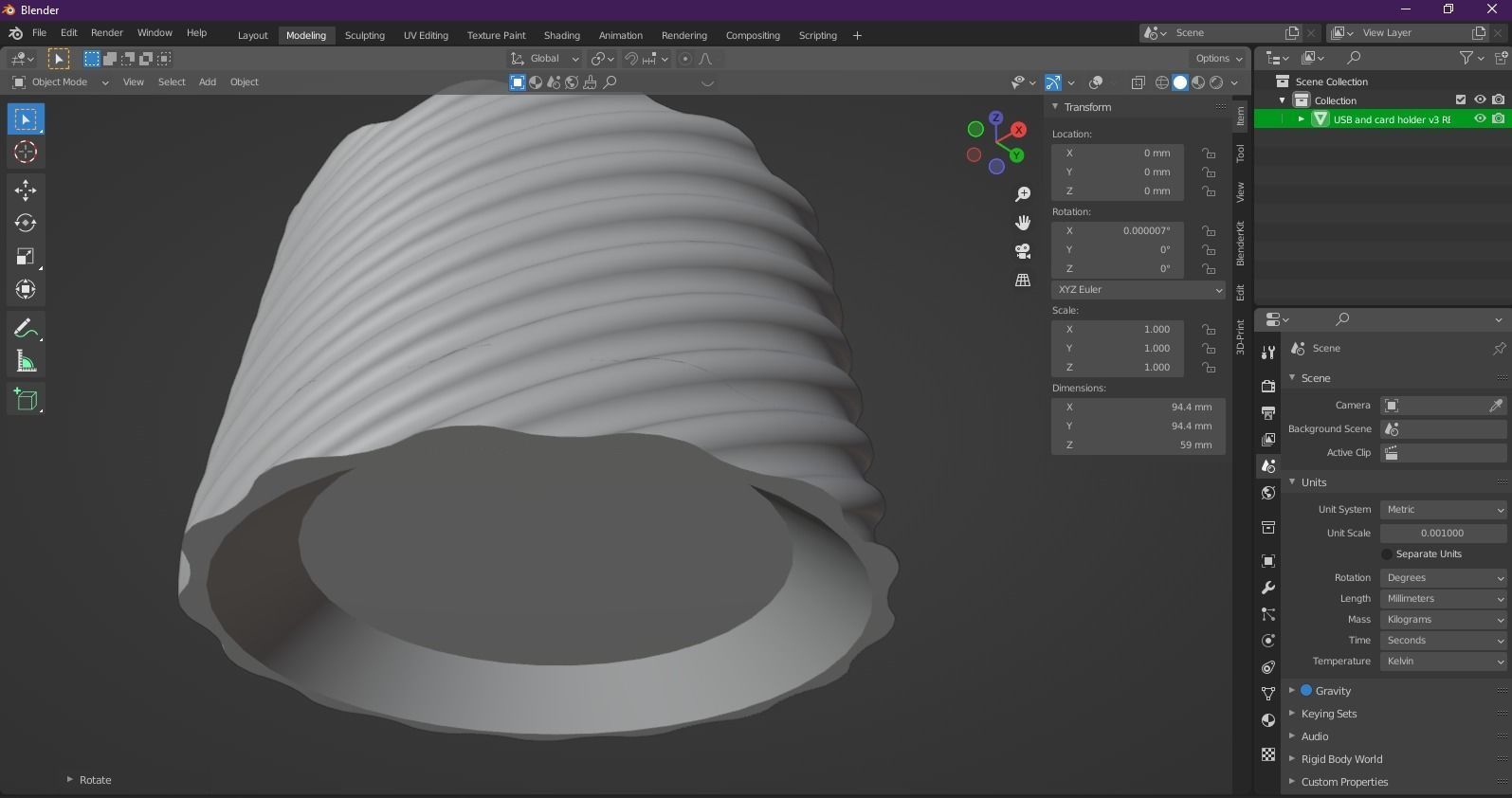Click the Options button in header
The height and width of the screenshot is (798, 1512).
coord(1219,59)
